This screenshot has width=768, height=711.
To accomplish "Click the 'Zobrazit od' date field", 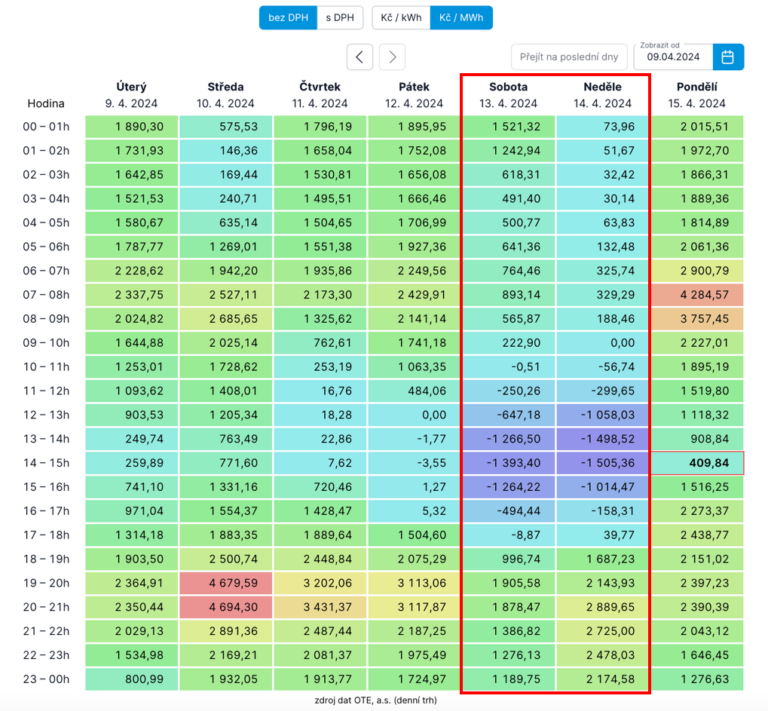I will (673, 57).
